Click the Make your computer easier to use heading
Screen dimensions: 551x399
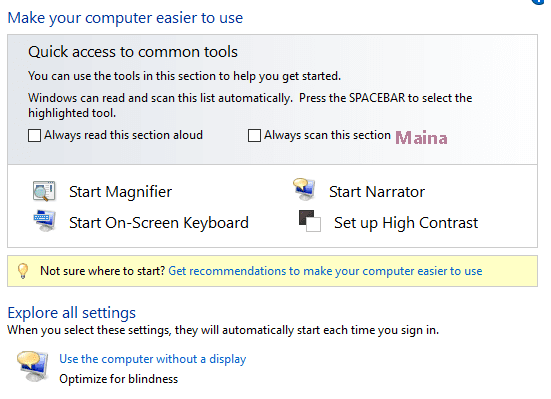click(125, 18)
